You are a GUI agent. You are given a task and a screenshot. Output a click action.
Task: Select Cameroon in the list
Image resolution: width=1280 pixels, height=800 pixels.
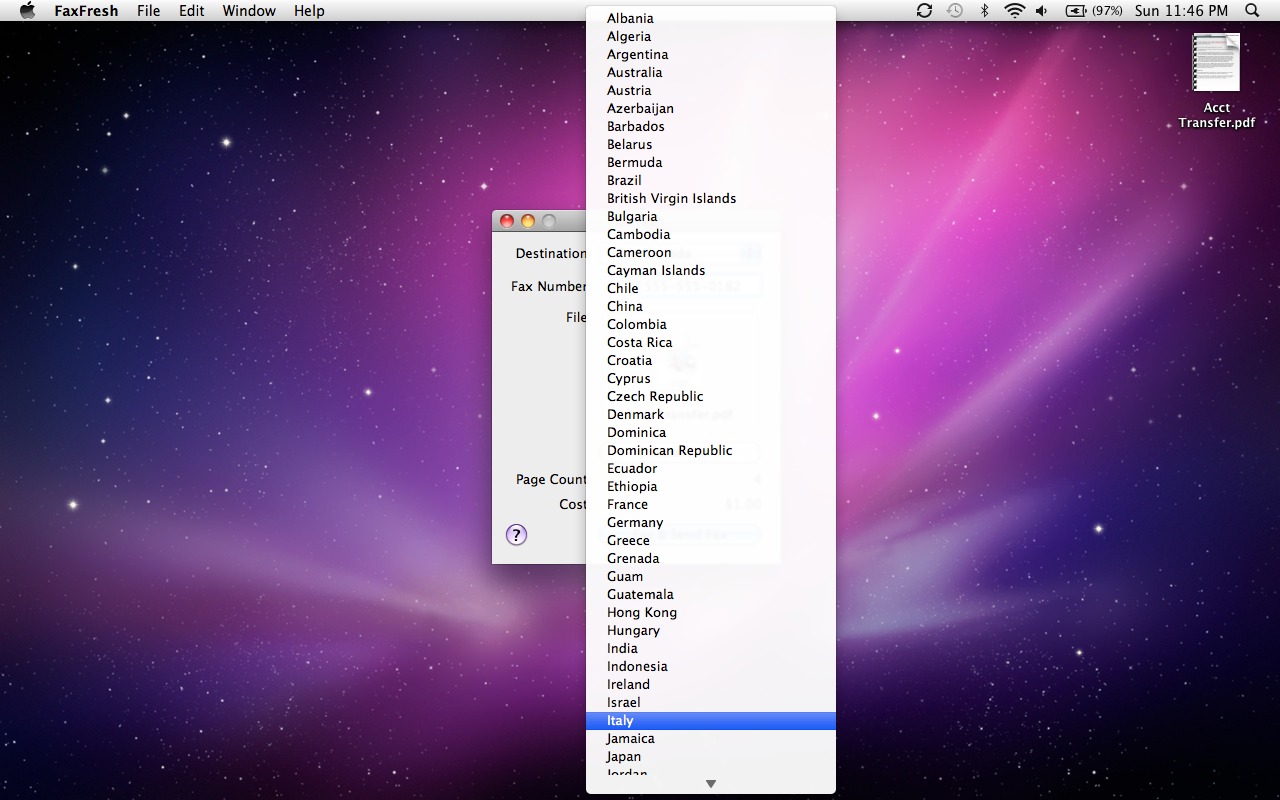[x=711, y=252]
